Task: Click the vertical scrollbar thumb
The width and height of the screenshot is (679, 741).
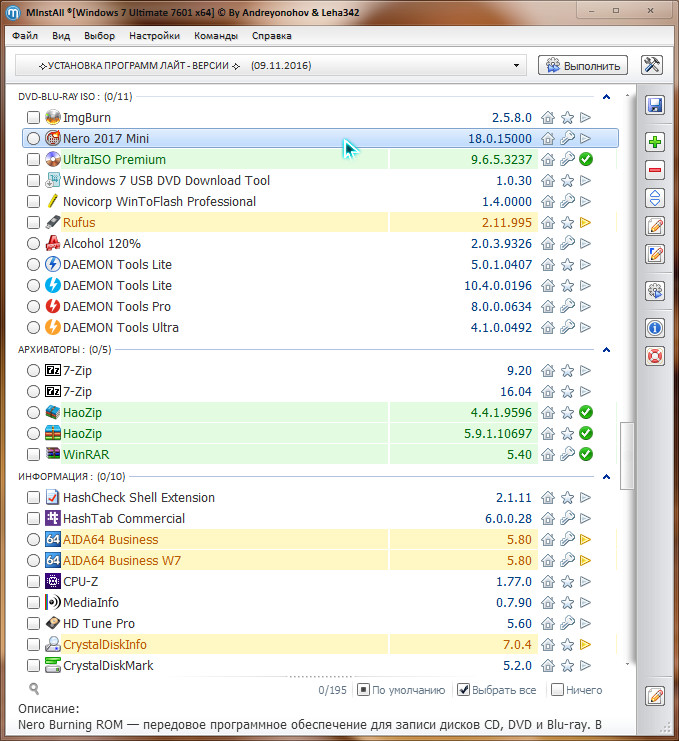Action: click(627, 456)
